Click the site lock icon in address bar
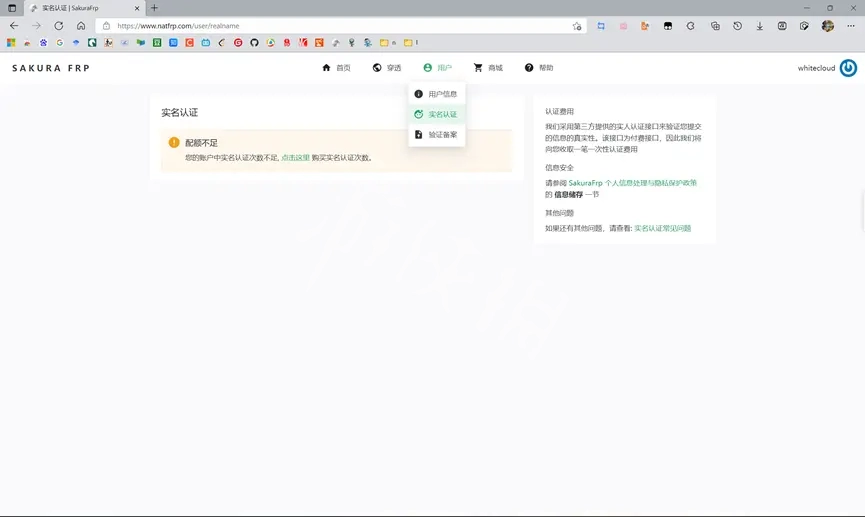Viewport: 865px width, 517px height. 106,26
